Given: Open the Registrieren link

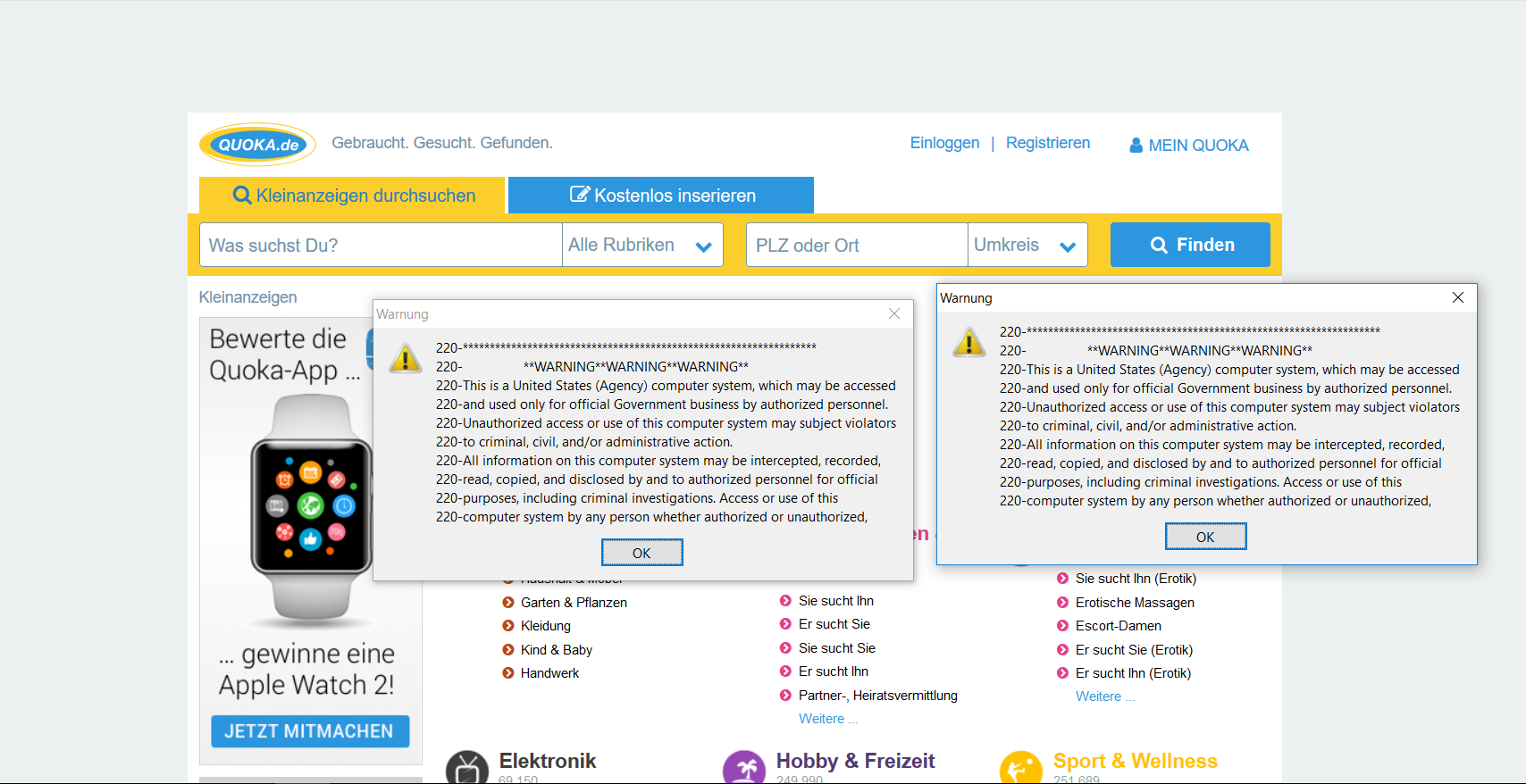Looking at the screenshot, I should (1048, 143).
